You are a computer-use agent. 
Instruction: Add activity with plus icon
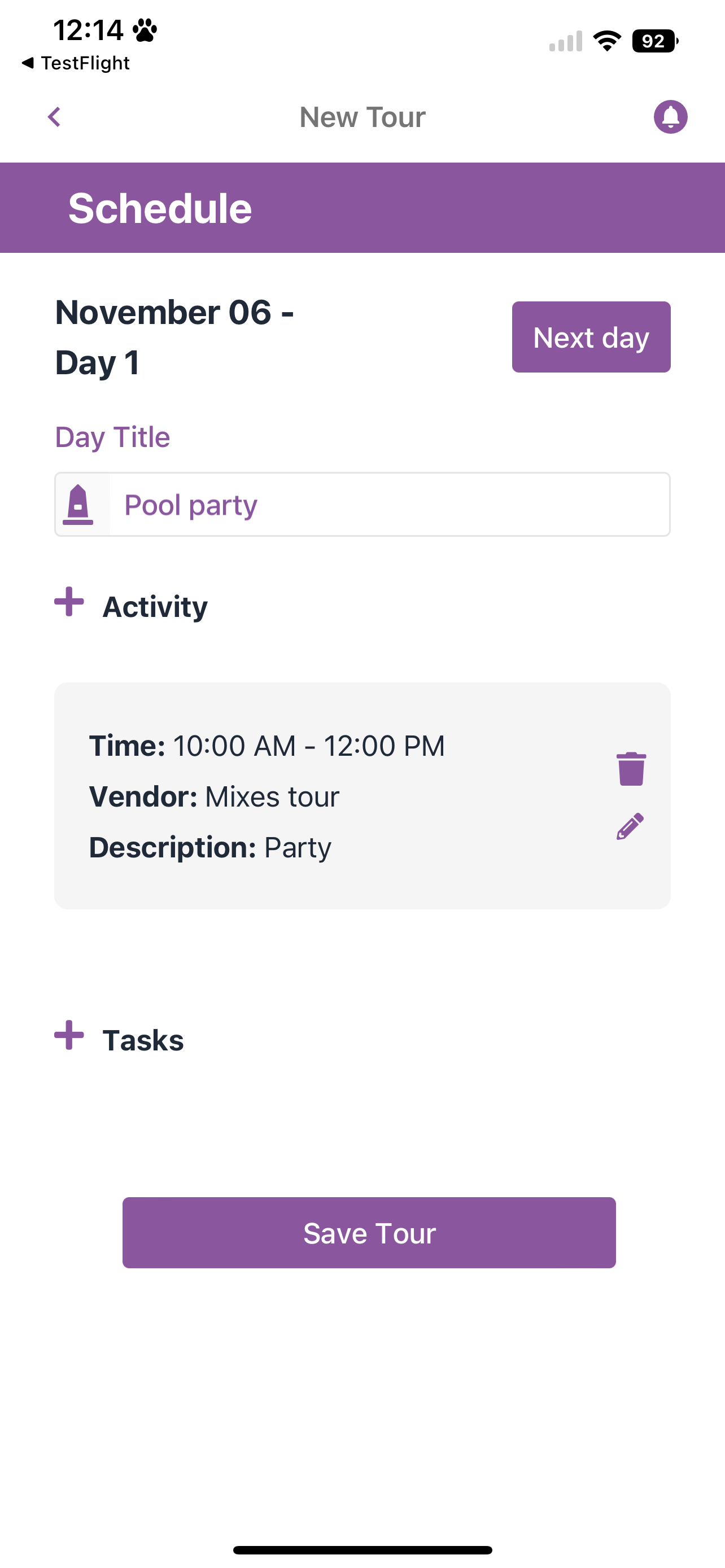click(x=69, y=602)
